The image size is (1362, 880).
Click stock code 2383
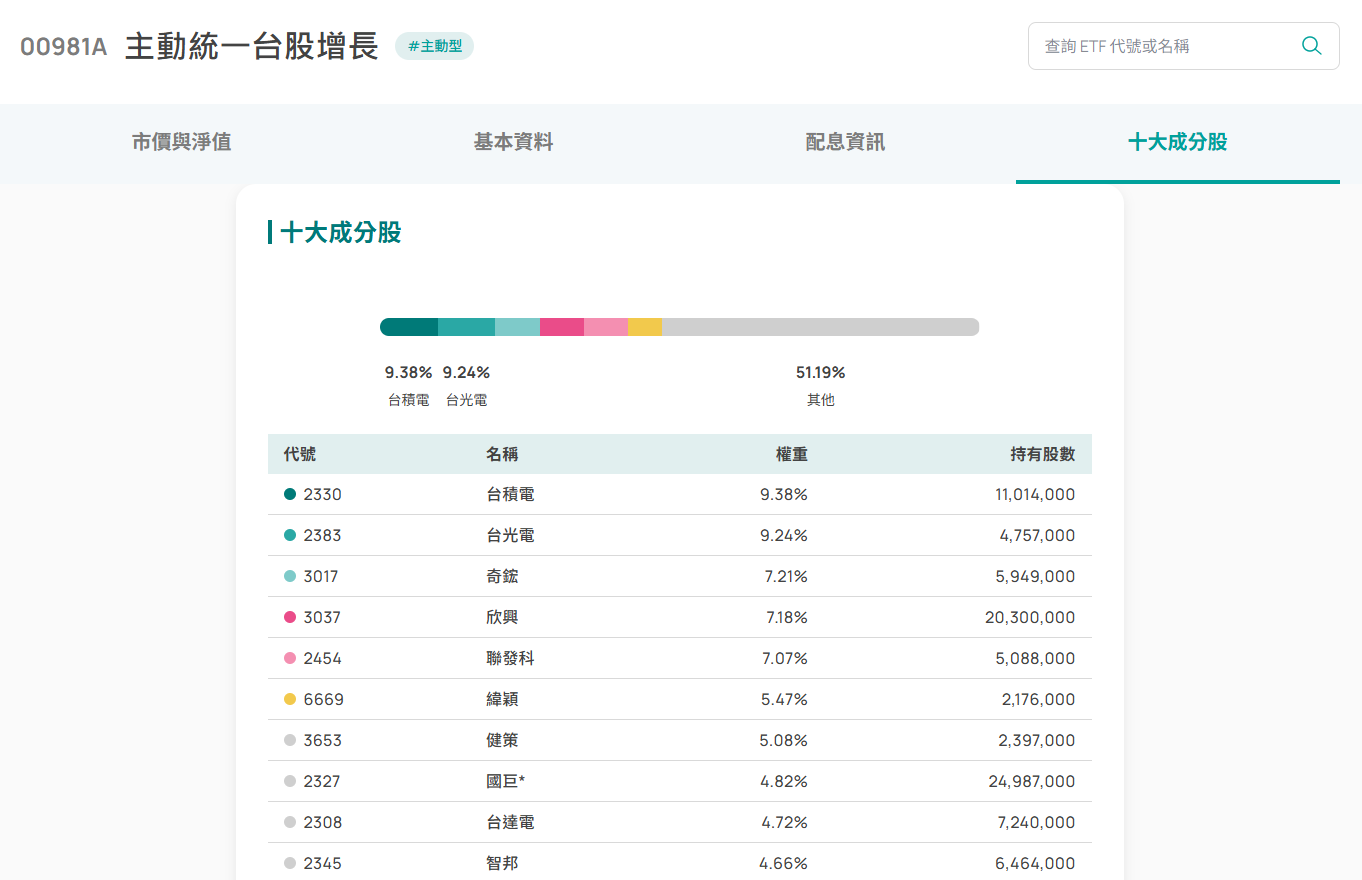(x=322, y=535)
